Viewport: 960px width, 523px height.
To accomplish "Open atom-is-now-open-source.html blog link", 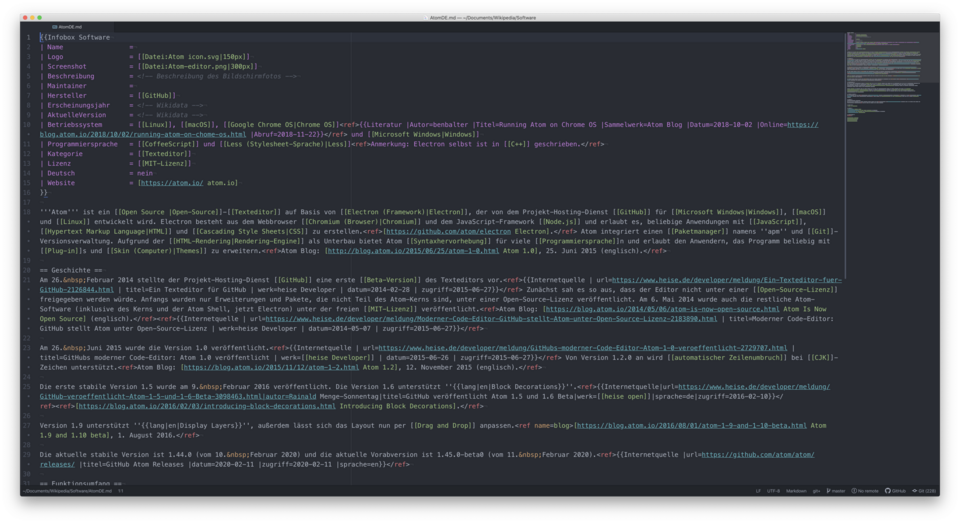I will tap(662, 309).
